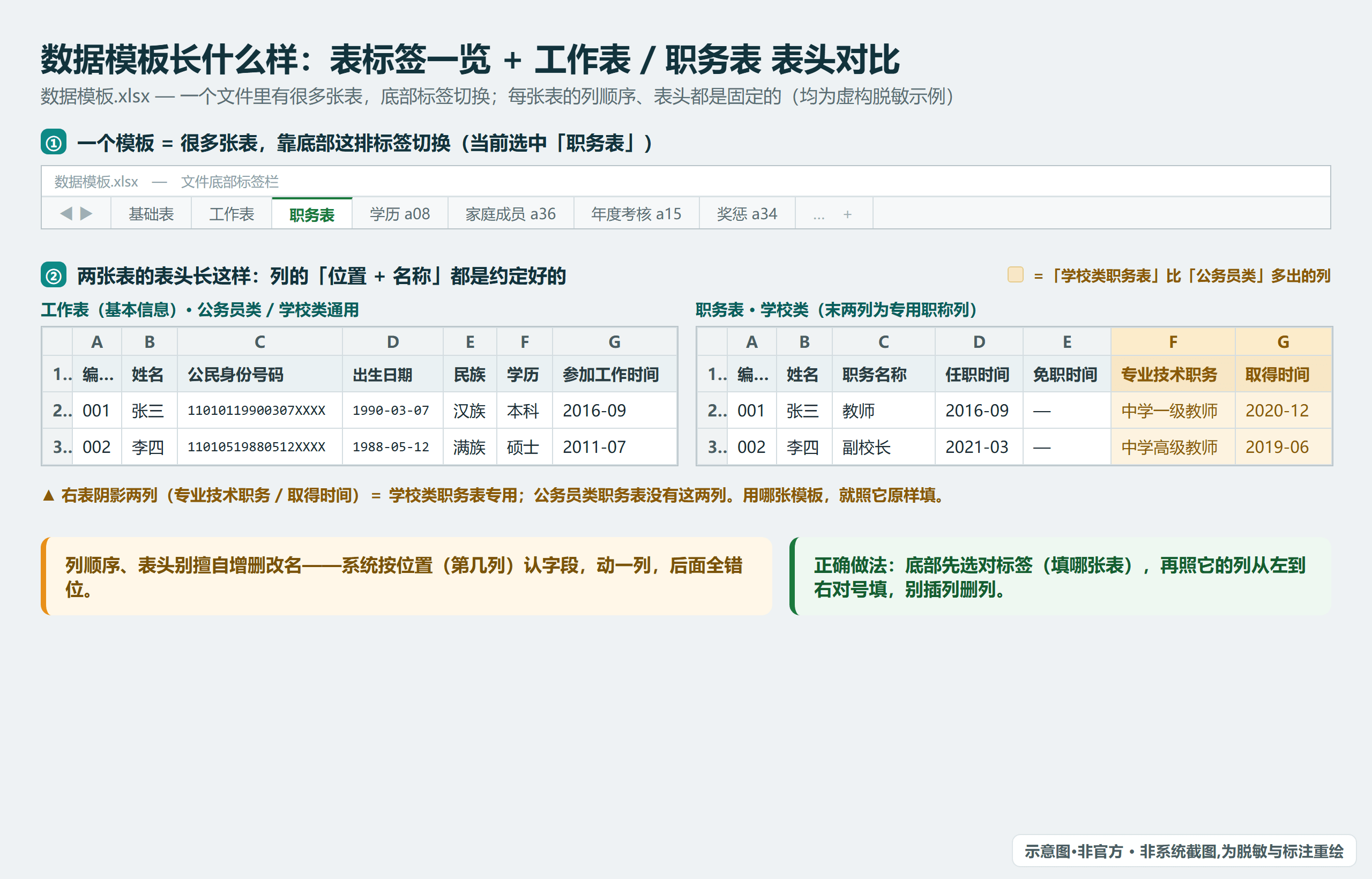Open the 奖惩 a34 sheet tab
Image resolution: width=1372 pixels, height=879 pixels.
747,214
